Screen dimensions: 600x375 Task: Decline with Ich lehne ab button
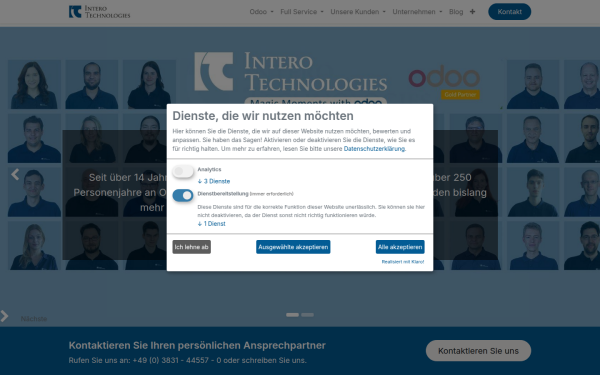(192, 247)
